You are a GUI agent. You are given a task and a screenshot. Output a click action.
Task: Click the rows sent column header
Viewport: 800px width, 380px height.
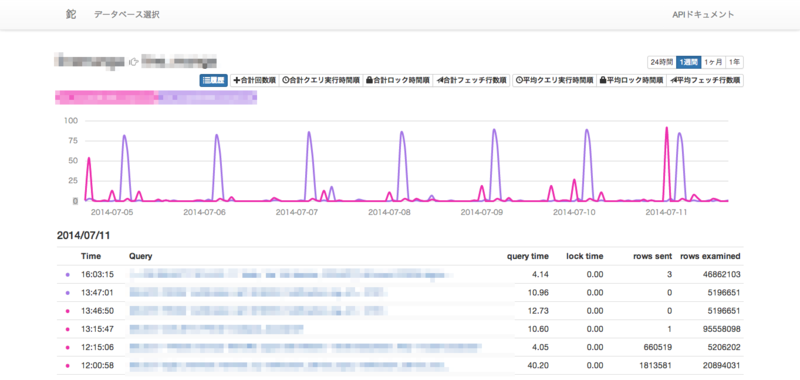click(x=653, y=256)
